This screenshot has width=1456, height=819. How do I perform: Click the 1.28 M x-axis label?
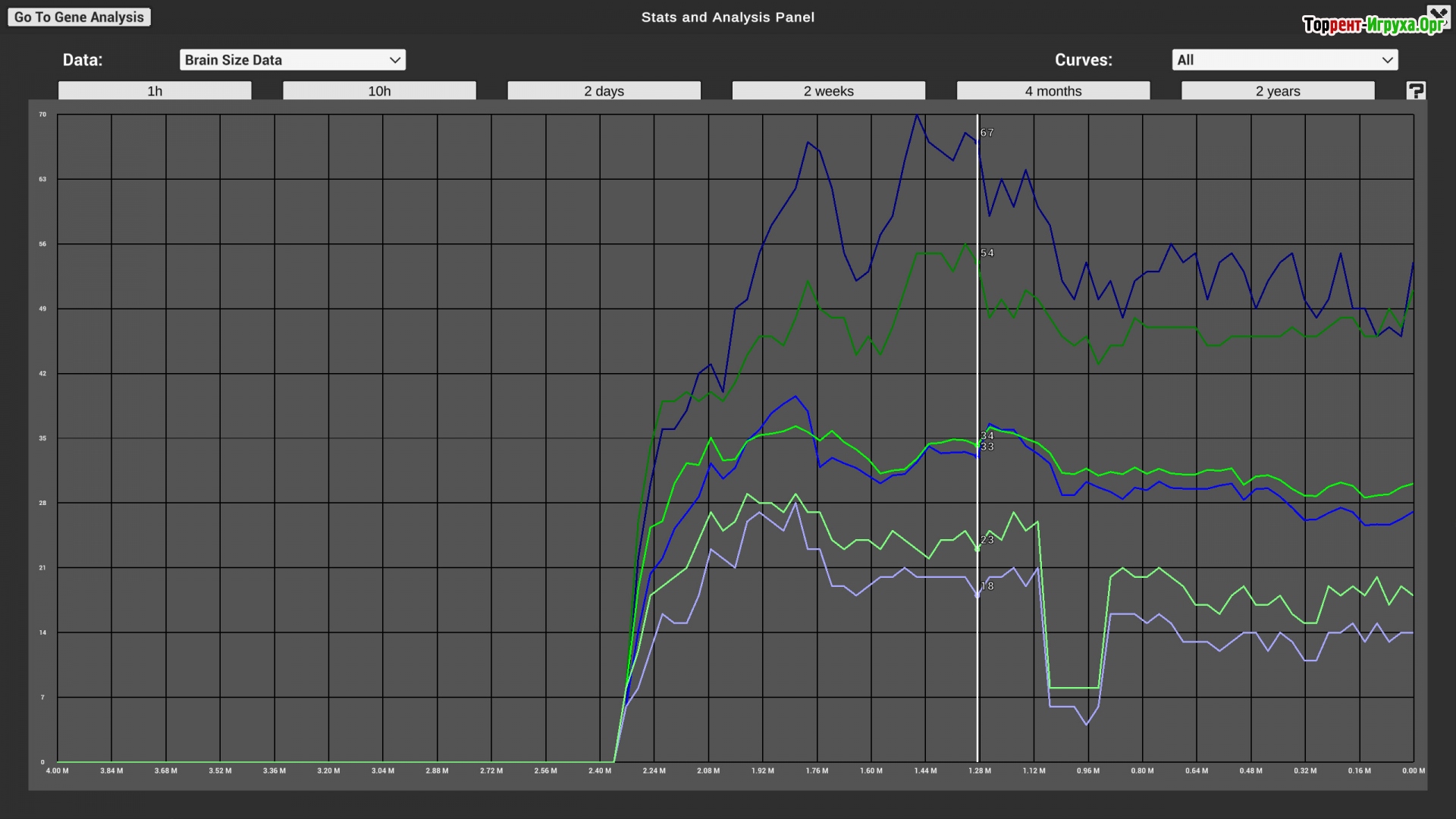tap(980, 770)
